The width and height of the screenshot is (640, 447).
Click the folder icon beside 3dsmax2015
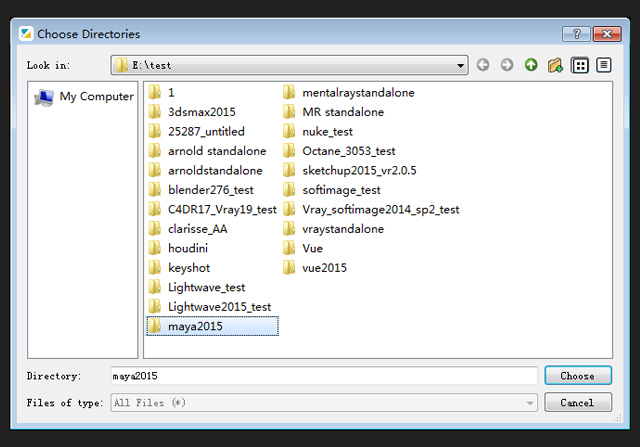coord(155,111)
